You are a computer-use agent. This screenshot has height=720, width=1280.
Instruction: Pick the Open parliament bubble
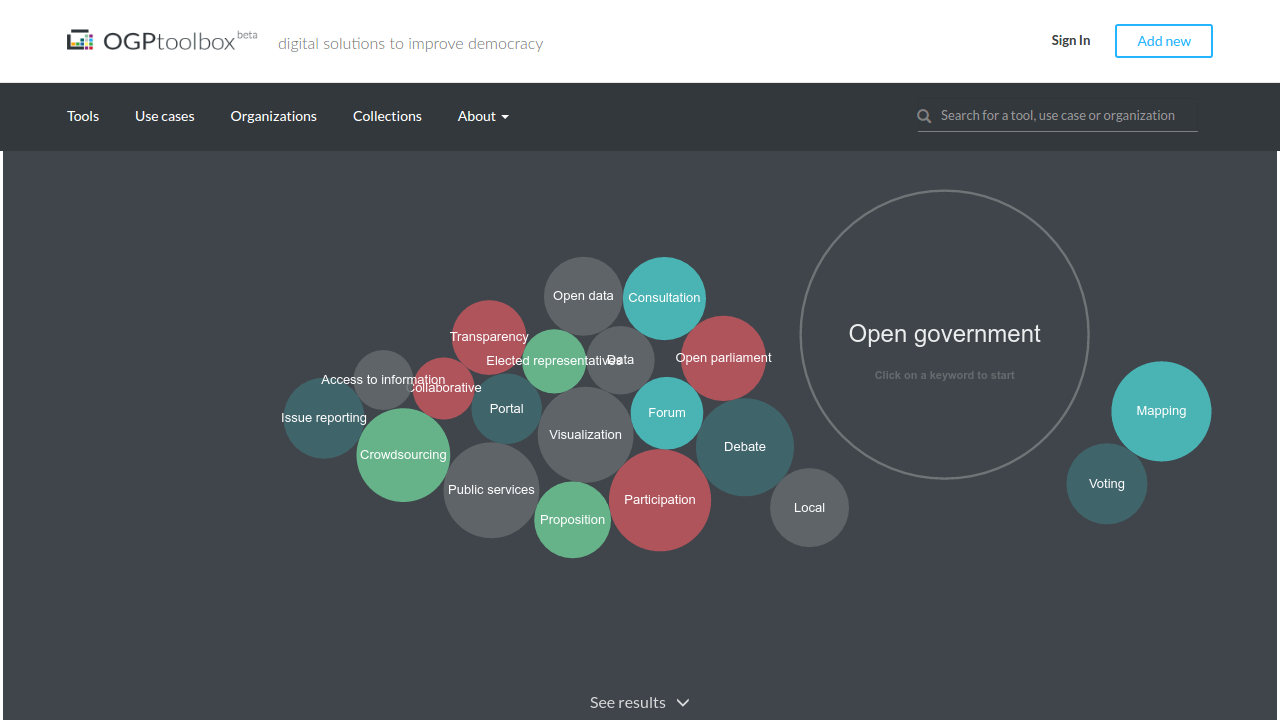[x=723, y=358]
